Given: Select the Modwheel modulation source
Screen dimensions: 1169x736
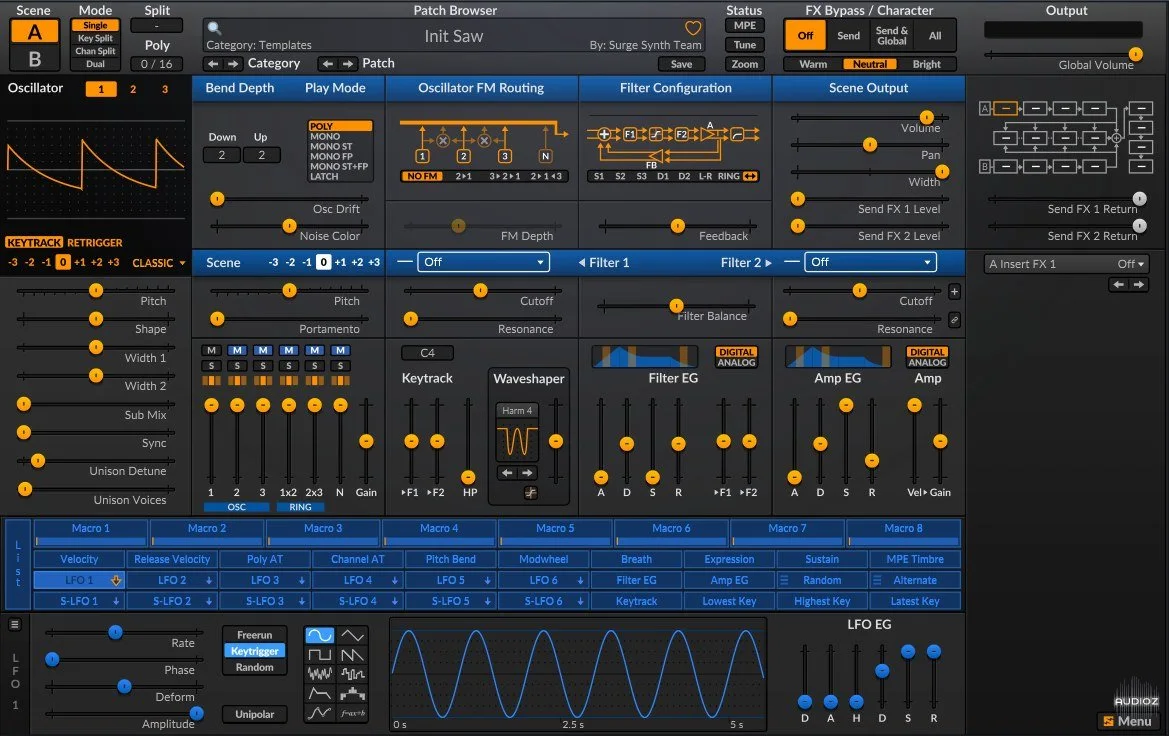Looking at the screenshot, I should (x=543, y=559).
